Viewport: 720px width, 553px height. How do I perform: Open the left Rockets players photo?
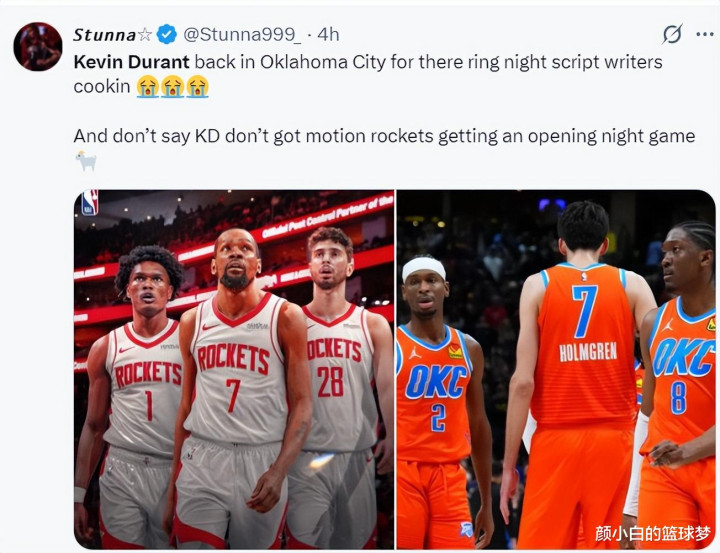point(234,369)
